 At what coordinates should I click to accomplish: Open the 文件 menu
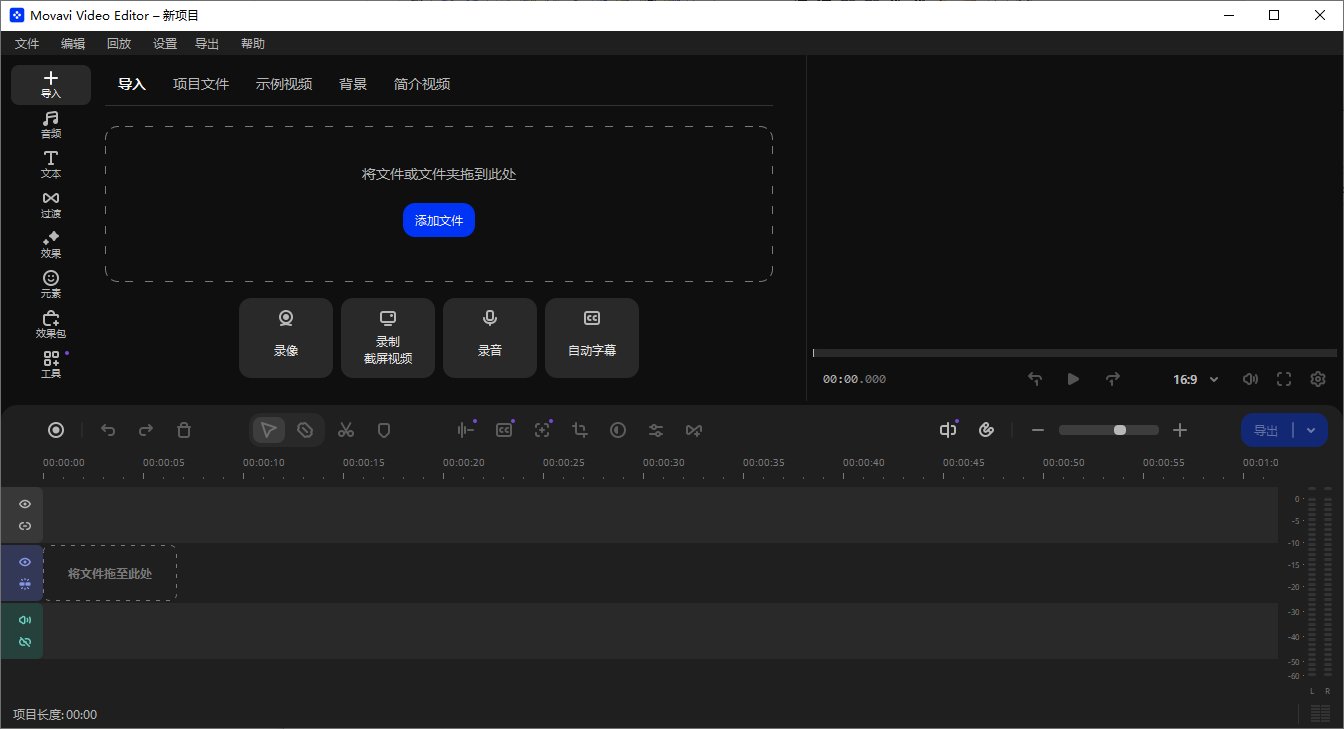pos(27,43)
